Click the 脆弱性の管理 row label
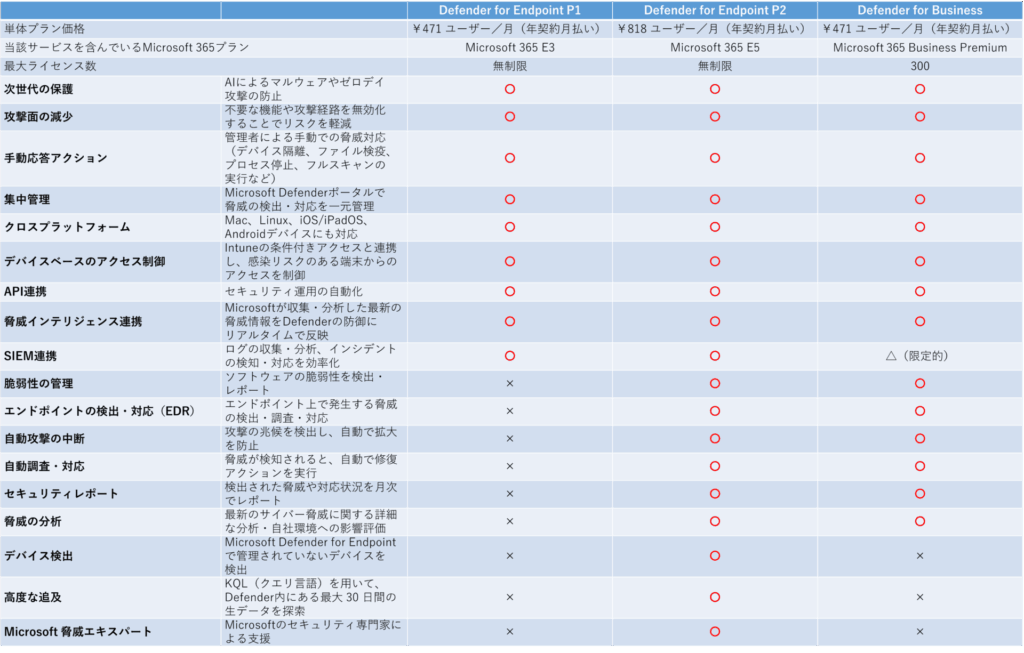 39,383
